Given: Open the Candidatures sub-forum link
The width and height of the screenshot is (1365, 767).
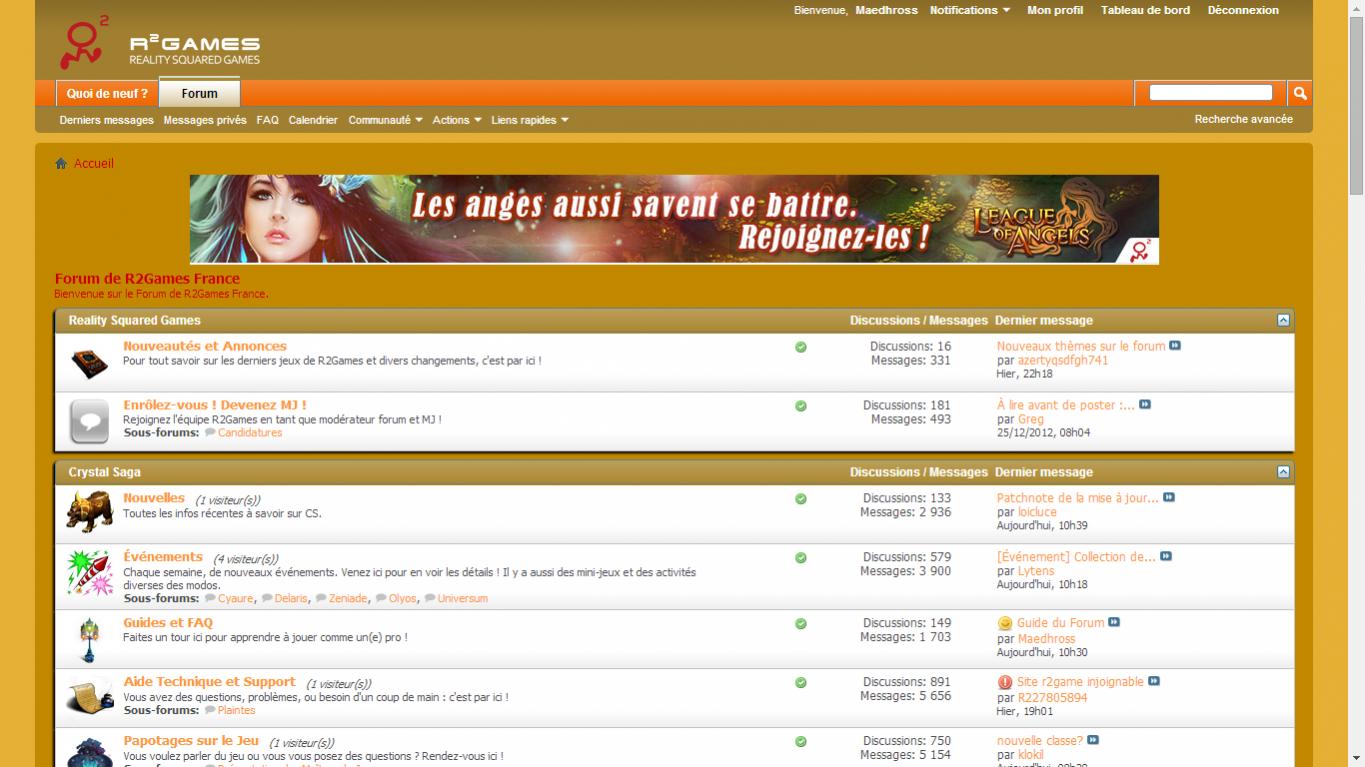Looking at the screenshot, I should (249, 433).
